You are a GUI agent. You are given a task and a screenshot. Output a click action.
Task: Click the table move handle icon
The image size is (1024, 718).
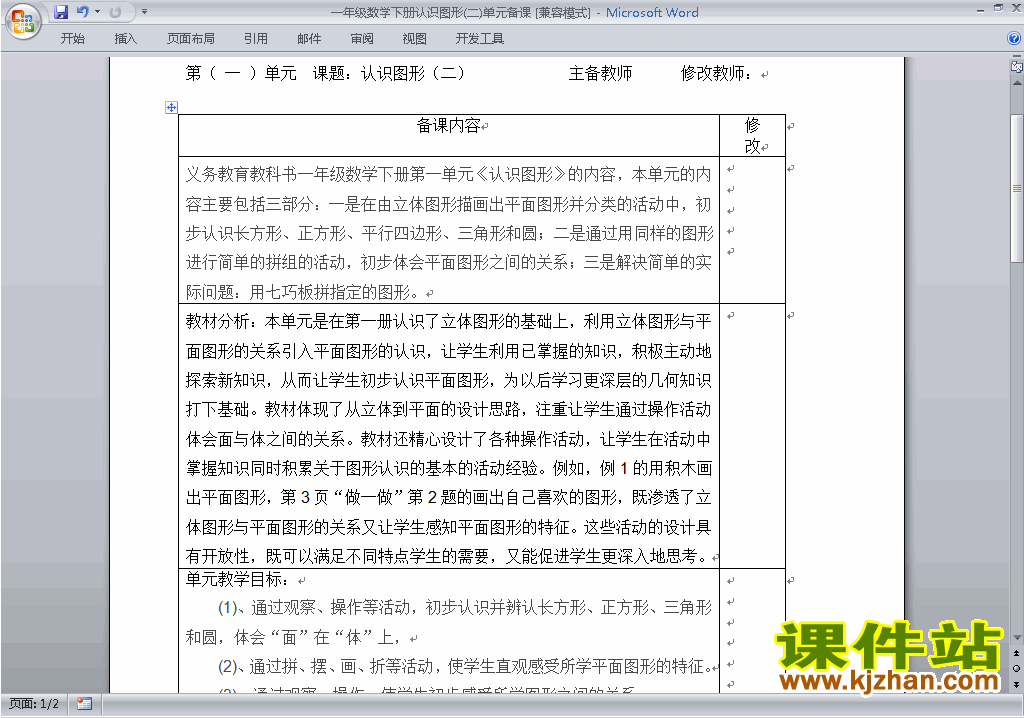point(171,108)
